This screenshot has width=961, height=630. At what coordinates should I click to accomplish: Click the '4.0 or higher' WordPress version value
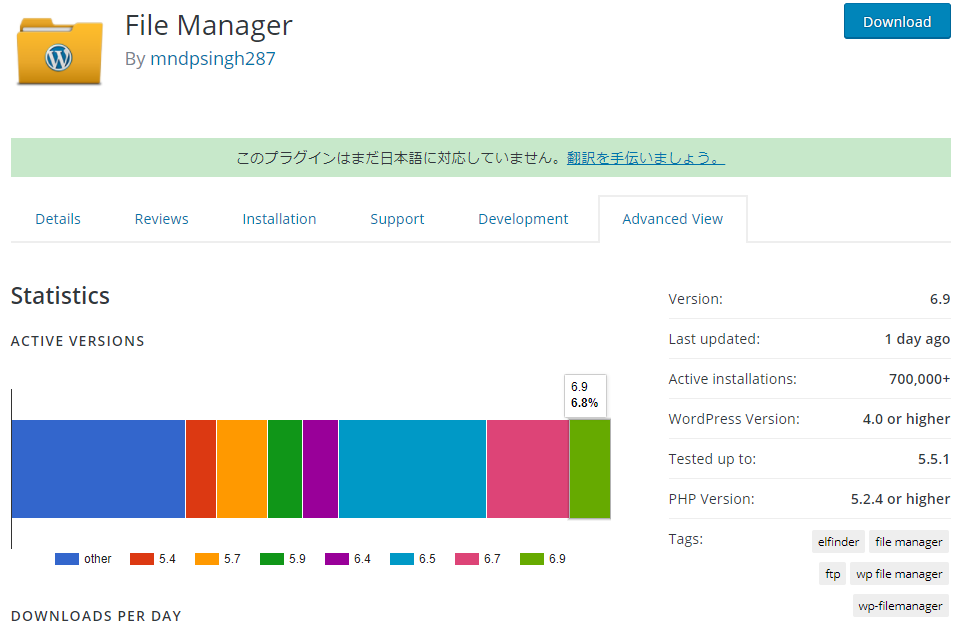pos(906,419)
